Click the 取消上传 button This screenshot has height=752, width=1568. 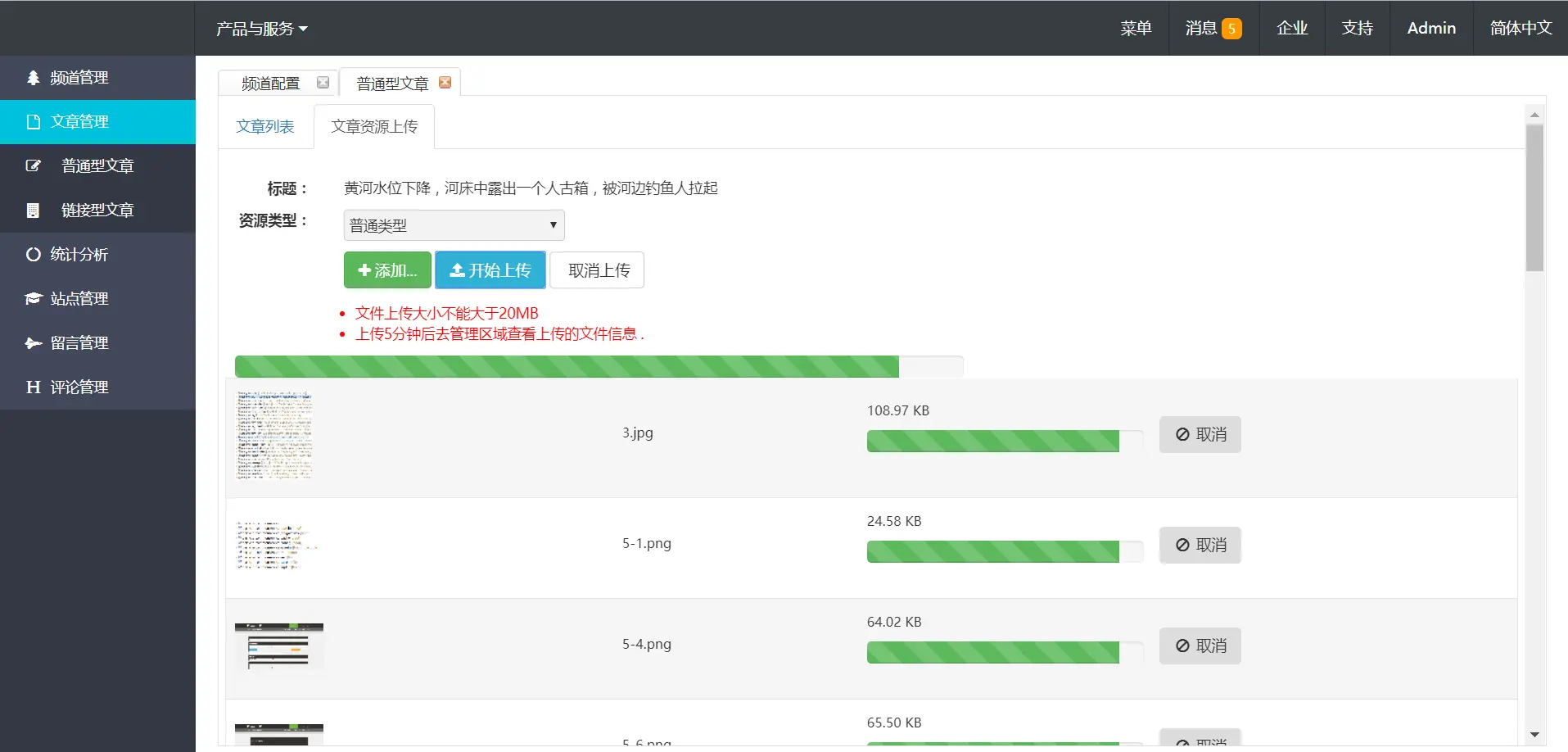(597, 270)
